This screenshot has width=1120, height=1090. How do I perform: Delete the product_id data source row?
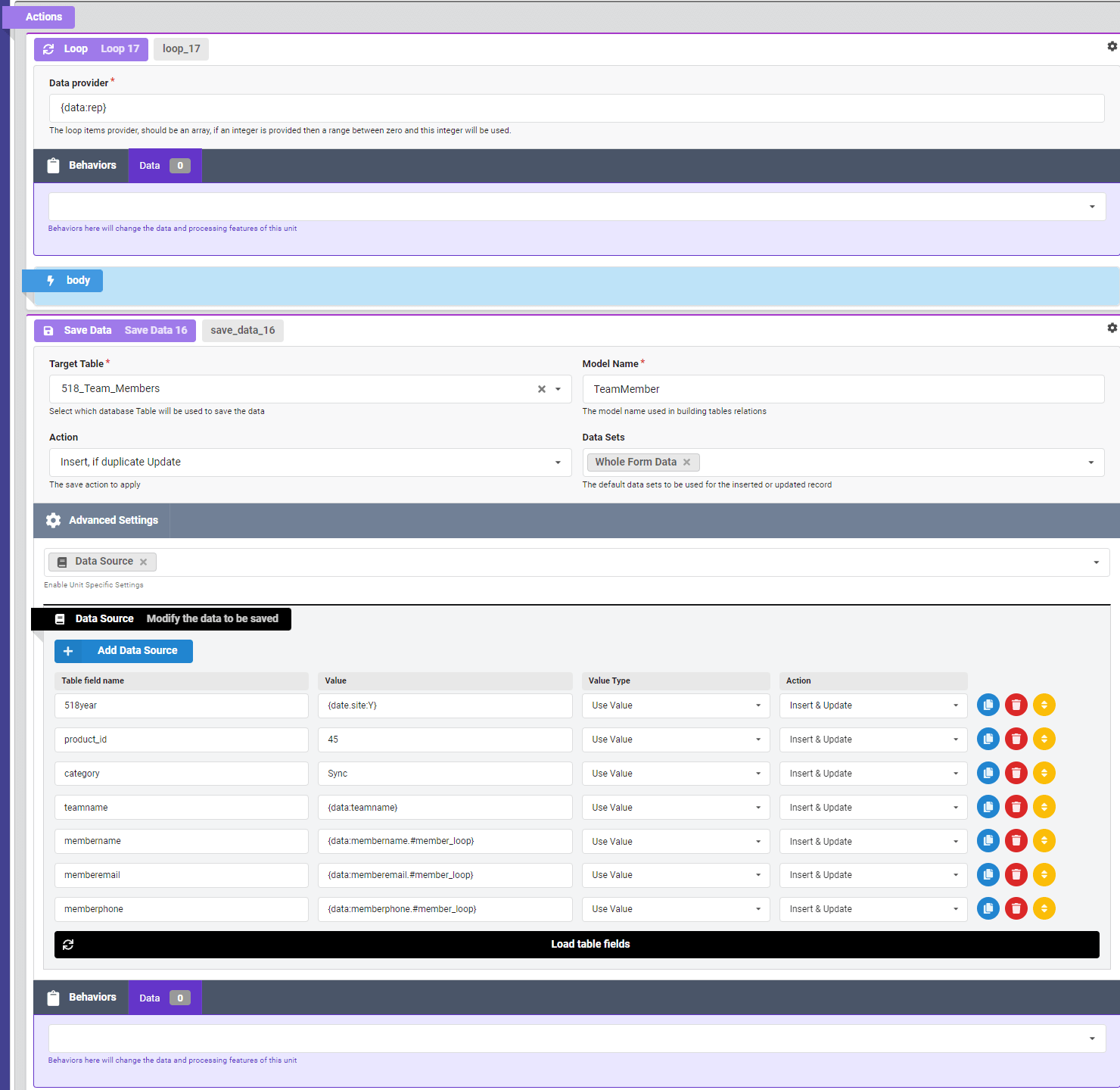[x=1016, y=739]
